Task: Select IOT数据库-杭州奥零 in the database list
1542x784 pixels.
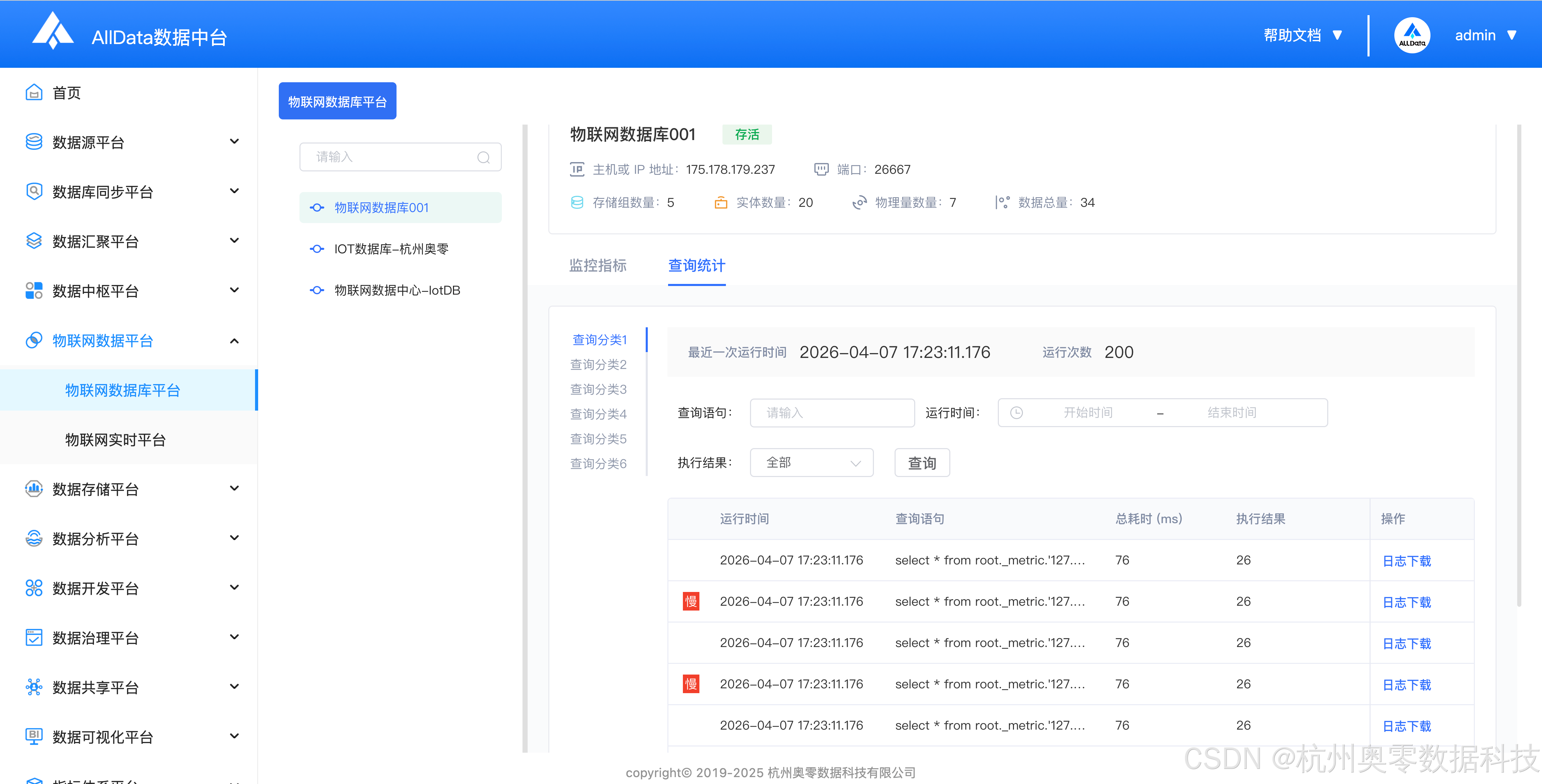Action: (391, 249)
